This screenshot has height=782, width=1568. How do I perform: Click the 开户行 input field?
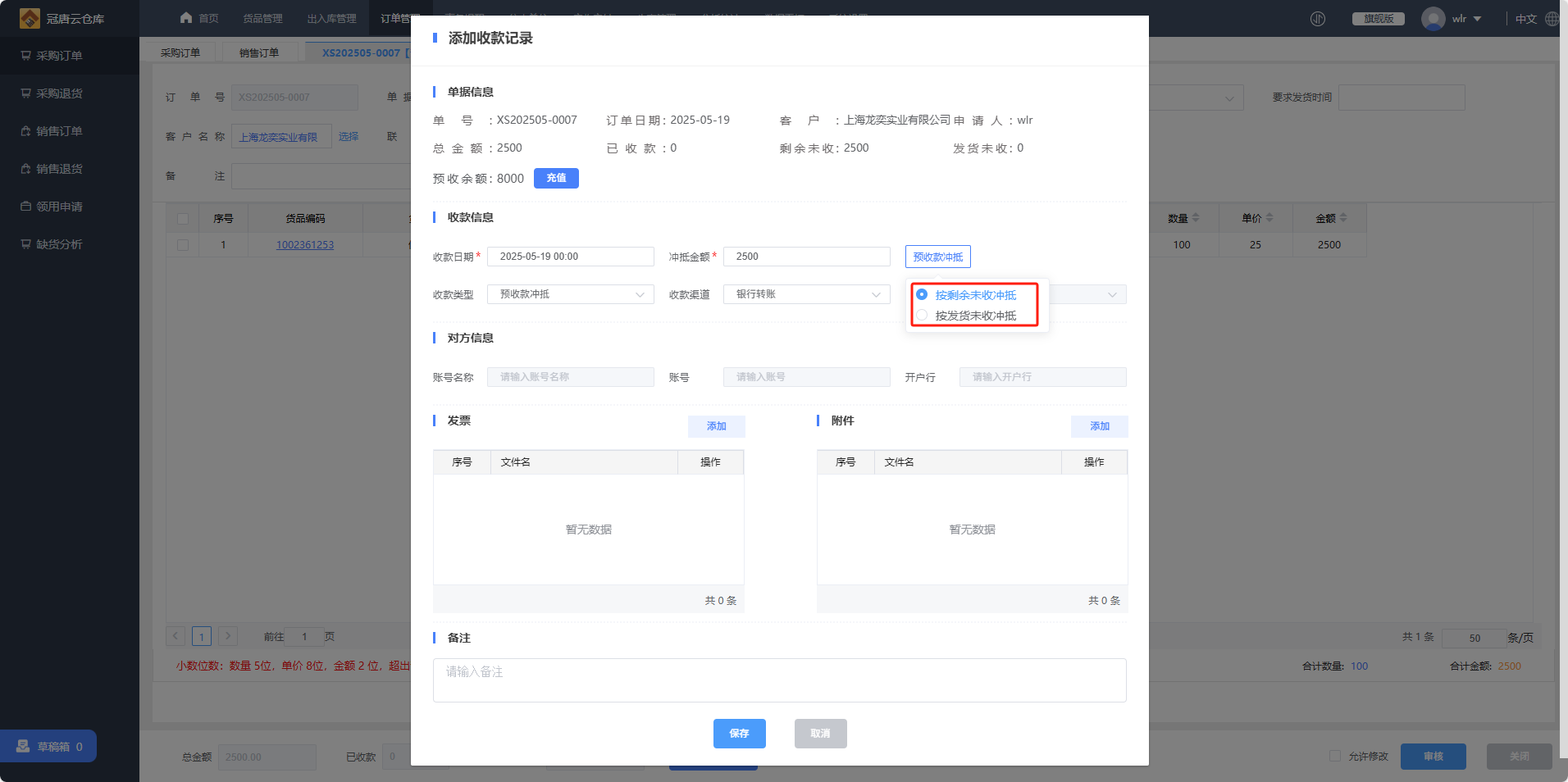pos(1043,377)
